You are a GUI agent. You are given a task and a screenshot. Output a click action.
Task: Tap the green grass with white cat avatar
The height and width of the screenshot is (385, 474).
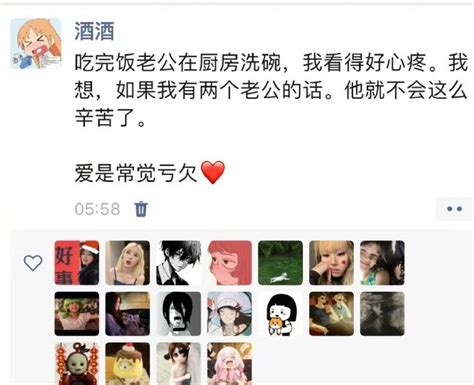click(x=280, y=263)
